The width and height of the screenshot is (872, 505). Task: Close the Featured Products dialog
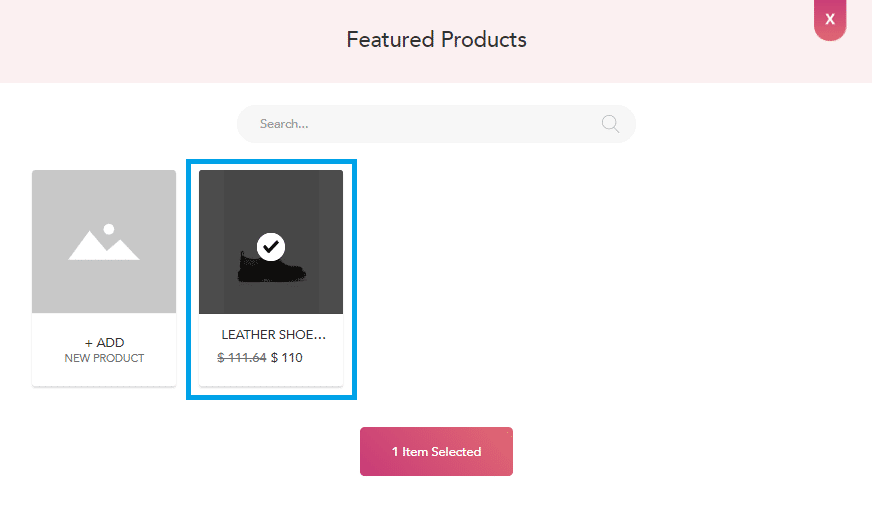coord(830,20)
